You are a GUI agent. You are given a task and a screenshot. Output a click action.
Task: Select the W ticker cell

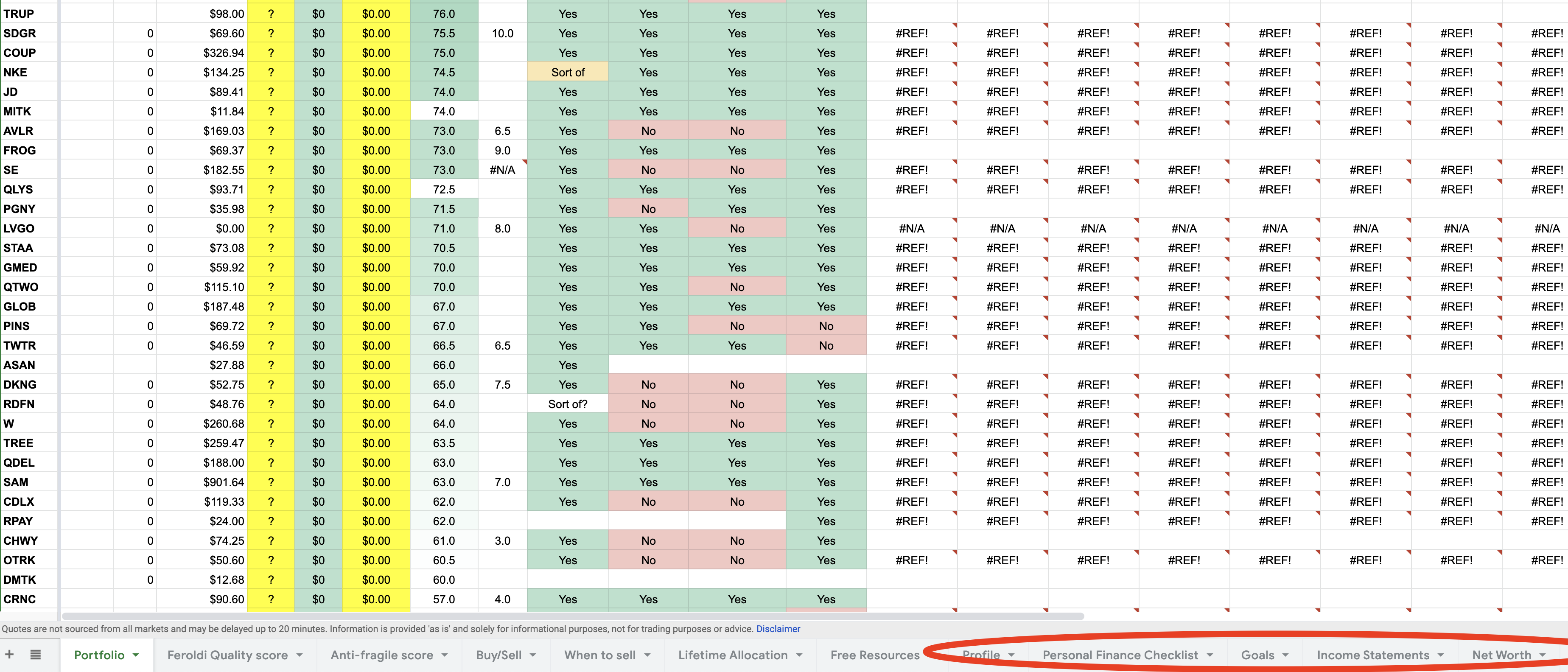tap(28, 424)
